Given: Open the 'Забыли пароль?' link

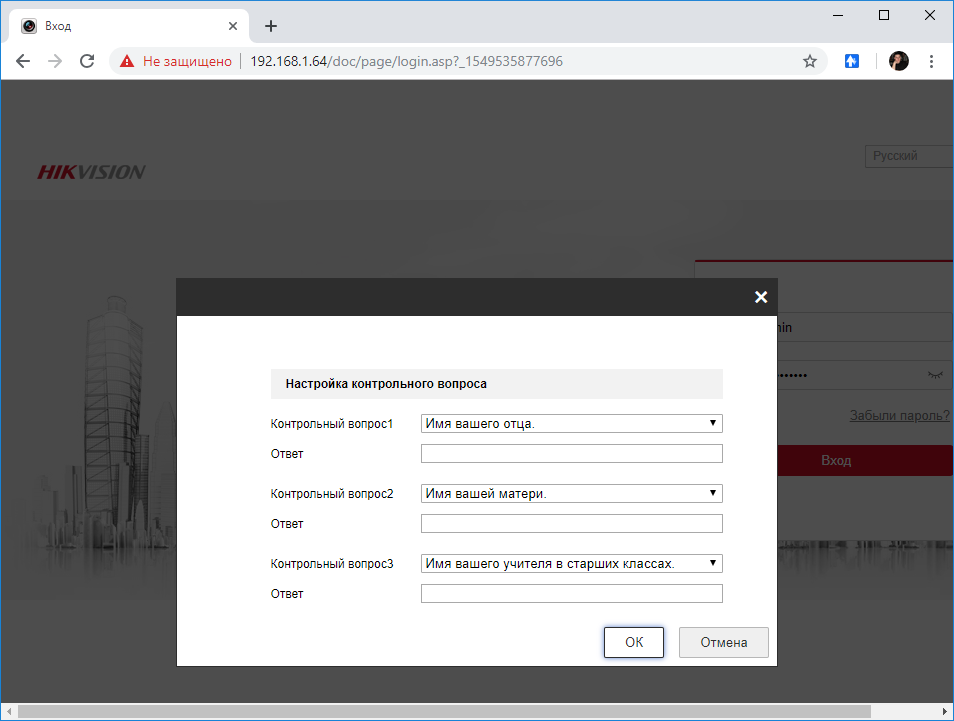Looking at the screenshot, I should [898, 415].
